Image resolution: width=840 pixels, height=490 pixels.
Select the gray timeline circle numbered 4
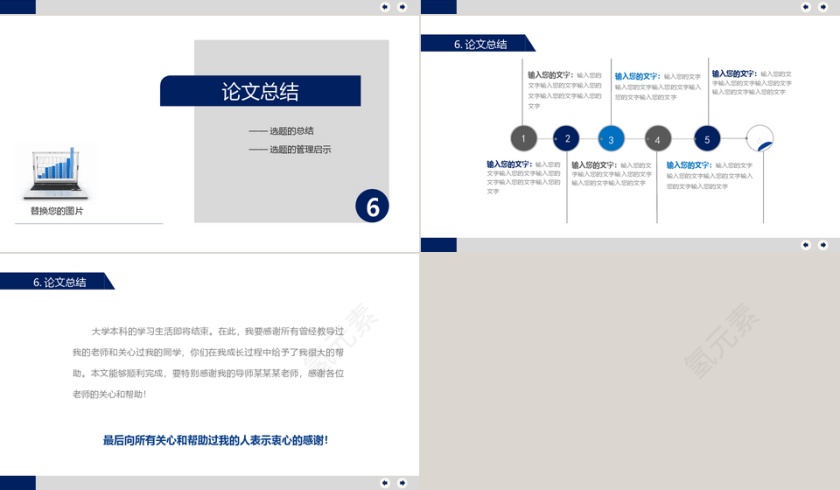coord(658,139)
